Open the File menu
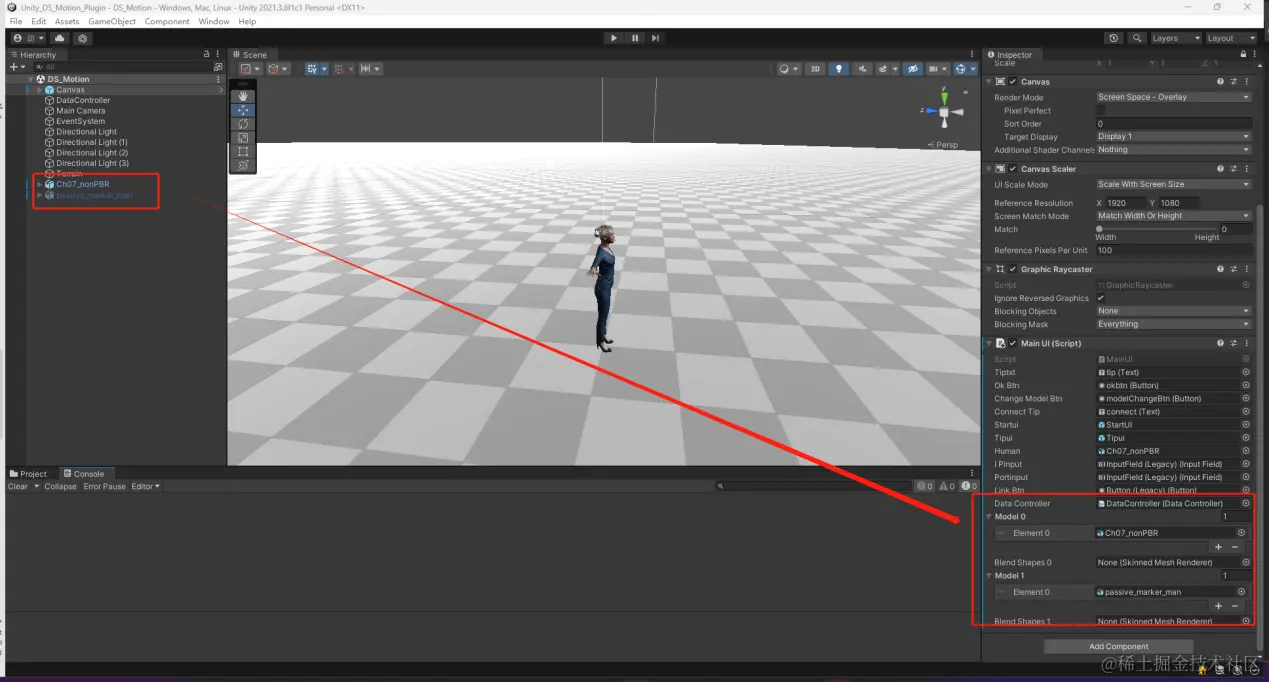Screen dimensions: 1269x682 15,21
